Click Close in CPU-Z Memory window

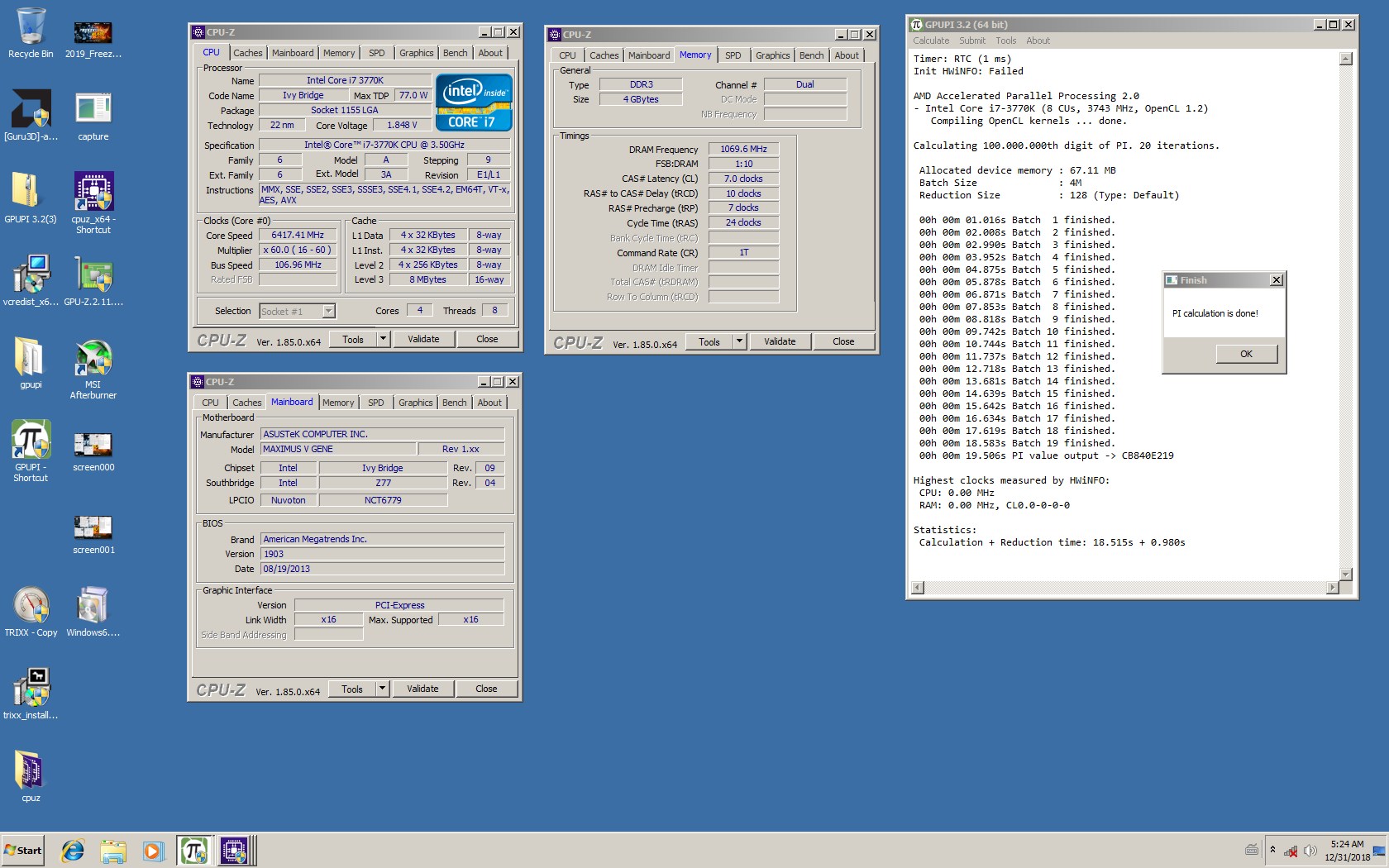pos(843,341)
